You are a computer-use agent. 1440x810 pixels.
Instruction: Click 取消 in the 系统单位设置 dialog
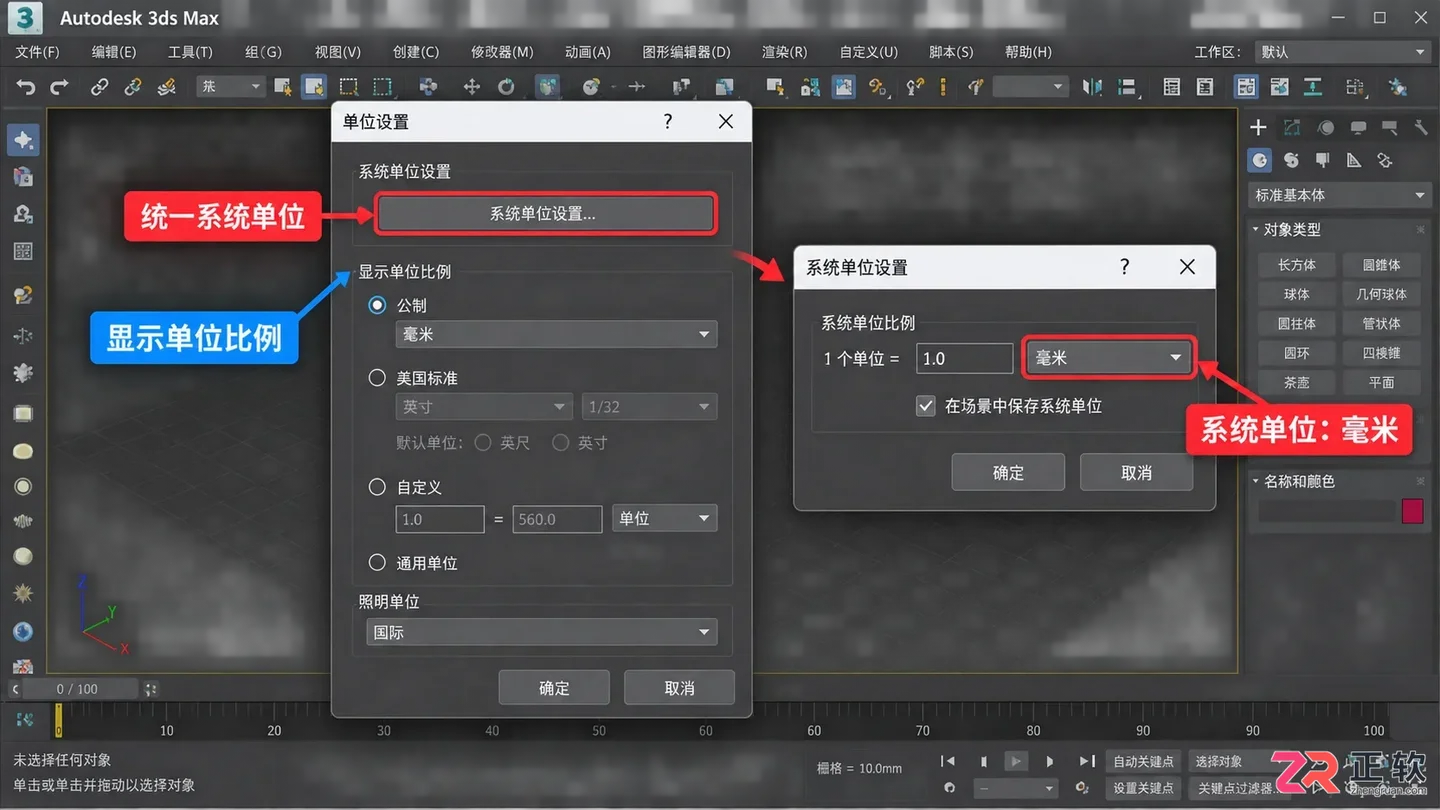coord(1136,472)
